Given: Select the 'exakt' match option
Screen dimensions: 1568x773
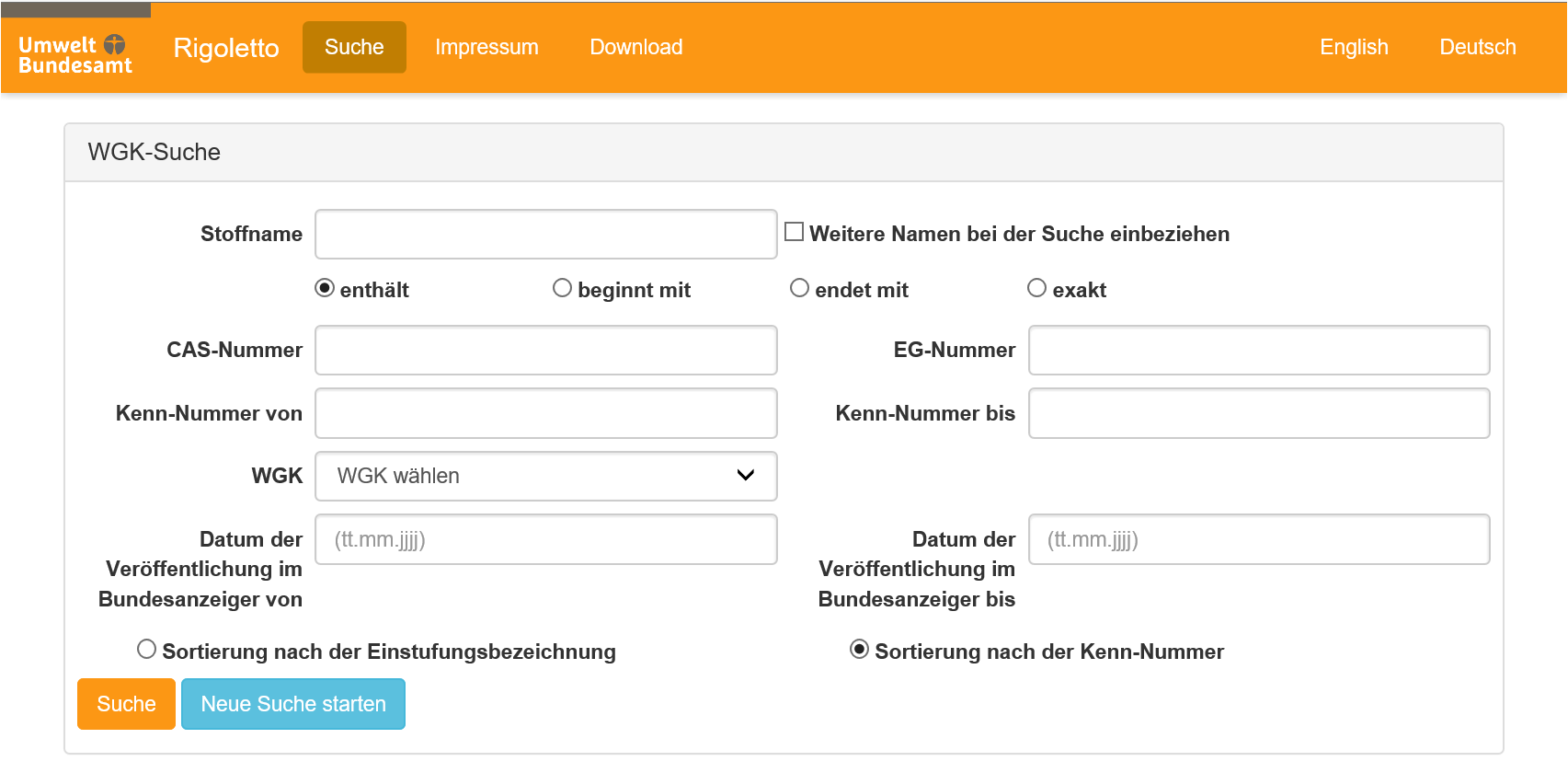Looking at the screenshot, I should [1036, 288].
